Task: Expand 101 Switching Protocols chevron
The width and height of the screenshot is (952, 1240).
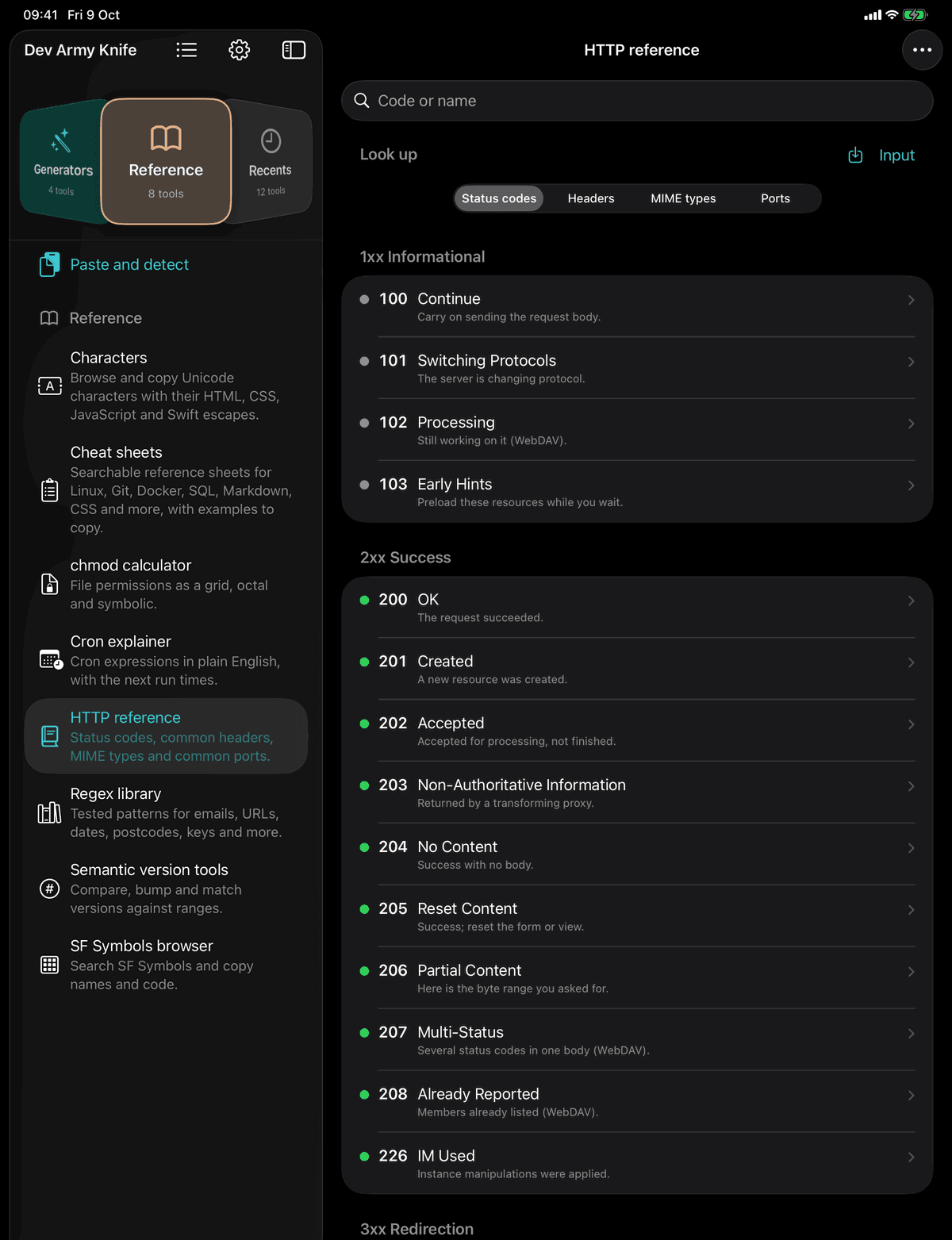Action: coord(911,362)
